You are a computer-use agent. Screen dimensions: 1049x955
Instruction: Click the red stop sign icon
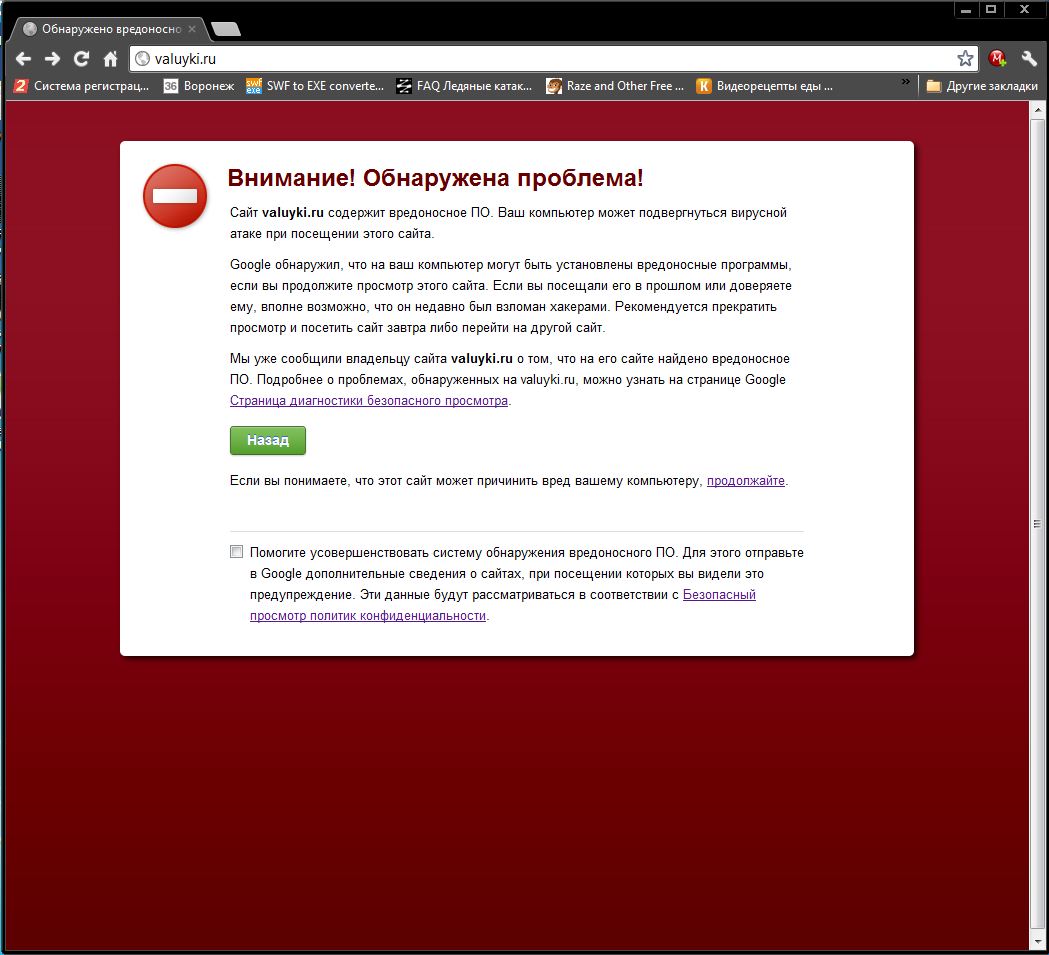(175, 196)
